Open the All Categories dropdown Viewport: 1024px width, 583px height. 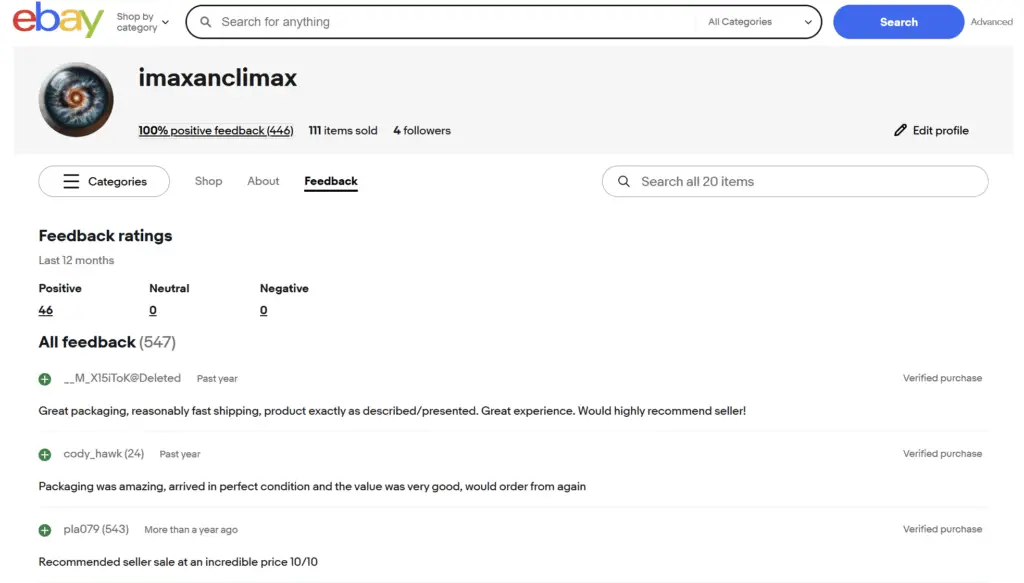point(759,22)
